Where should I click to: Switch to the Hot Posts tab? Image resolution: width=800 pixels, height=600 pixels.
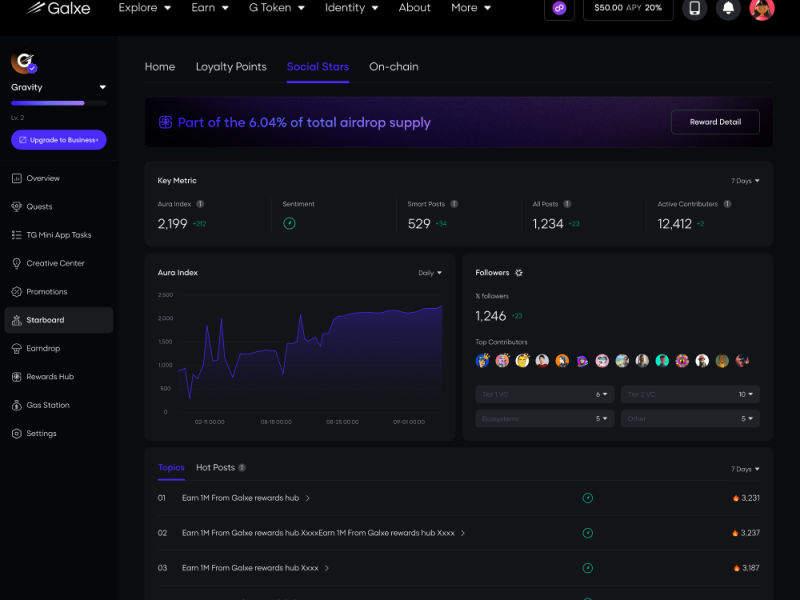(x=215, y=468)
